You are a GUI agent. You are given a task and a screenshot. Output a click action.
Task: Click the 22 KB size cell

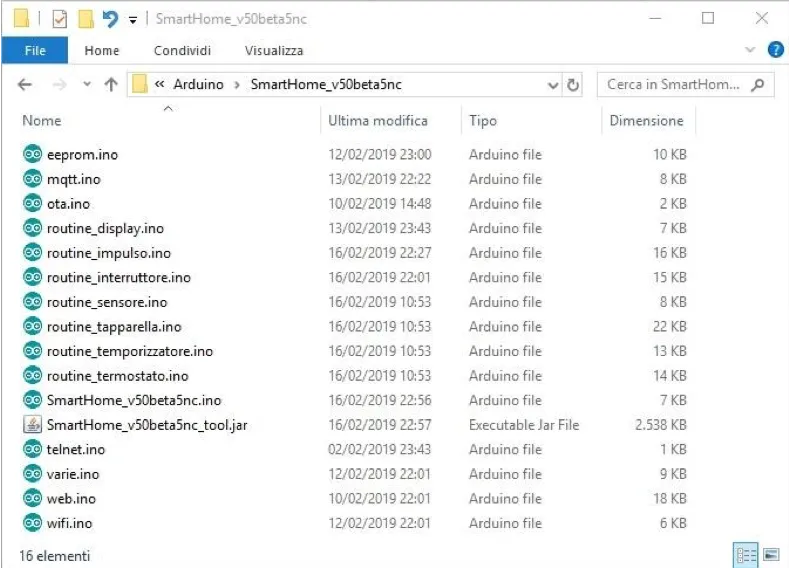(x=670, y=327)
